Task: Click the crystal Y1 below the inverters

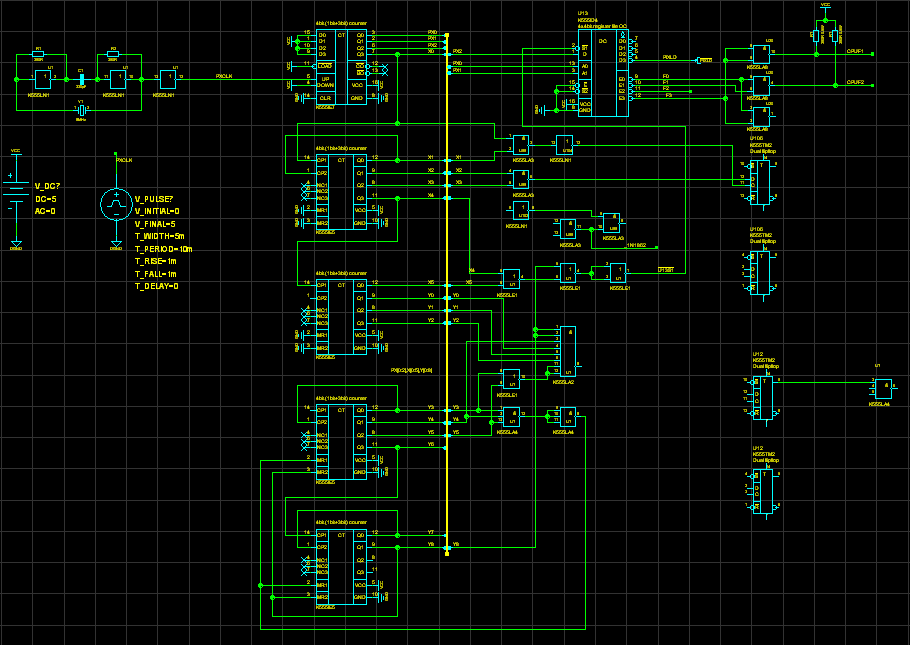Action: [x=81, y=110]
